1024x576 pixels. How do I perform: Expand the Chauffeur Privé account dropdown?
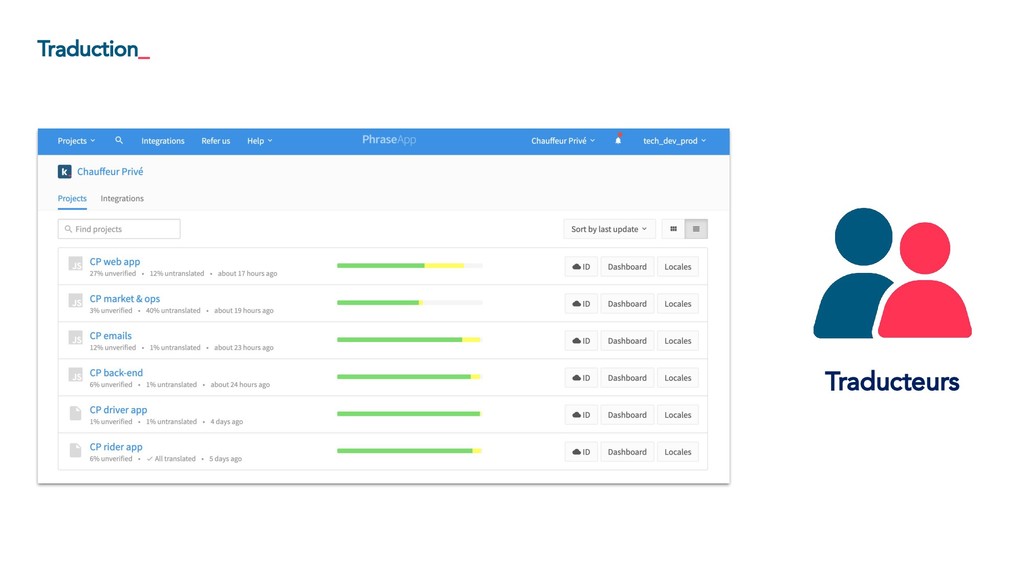pyautogui.click(x=563, y=141)
